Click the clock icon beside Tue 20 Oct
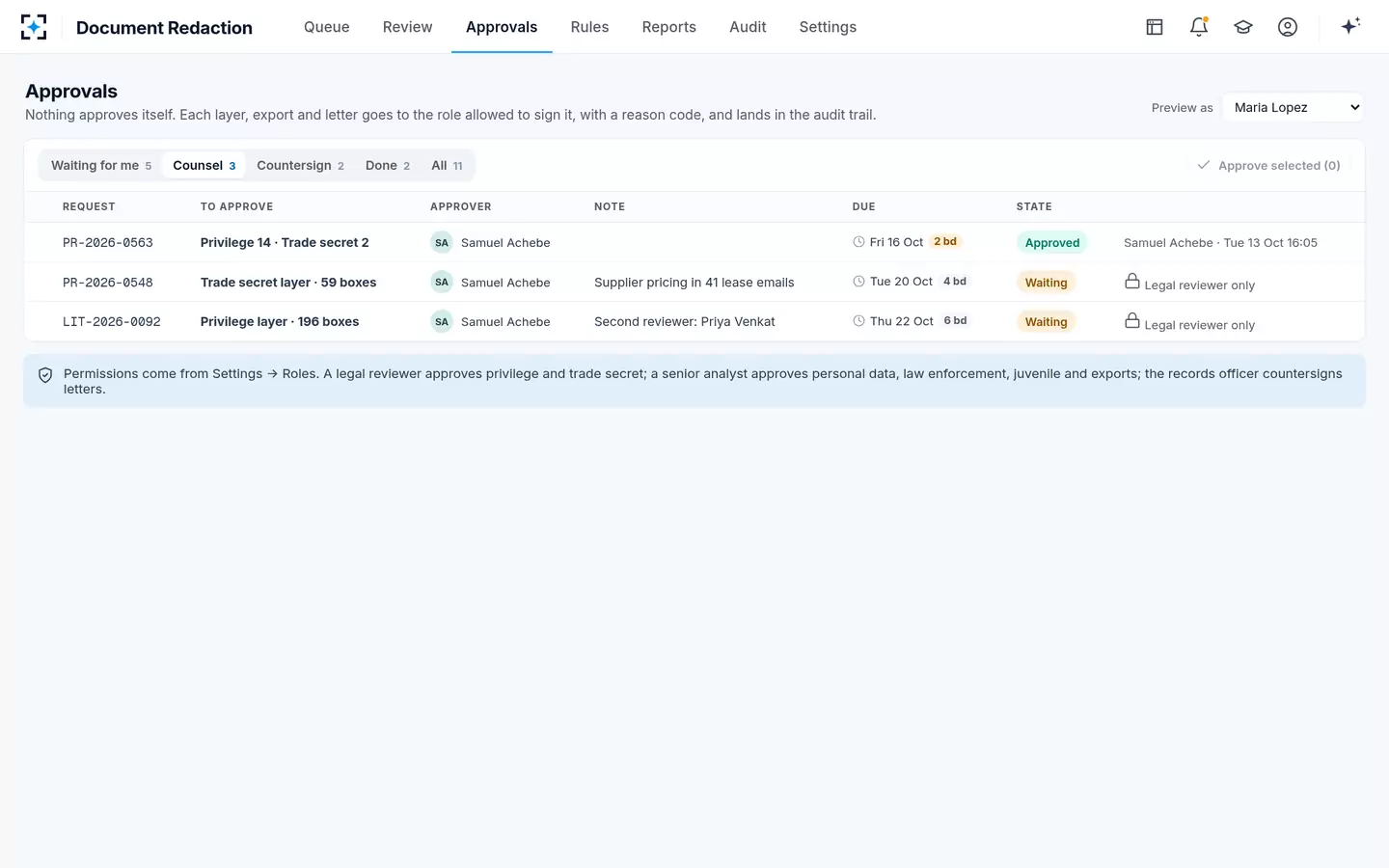 [x=858, y=282]
